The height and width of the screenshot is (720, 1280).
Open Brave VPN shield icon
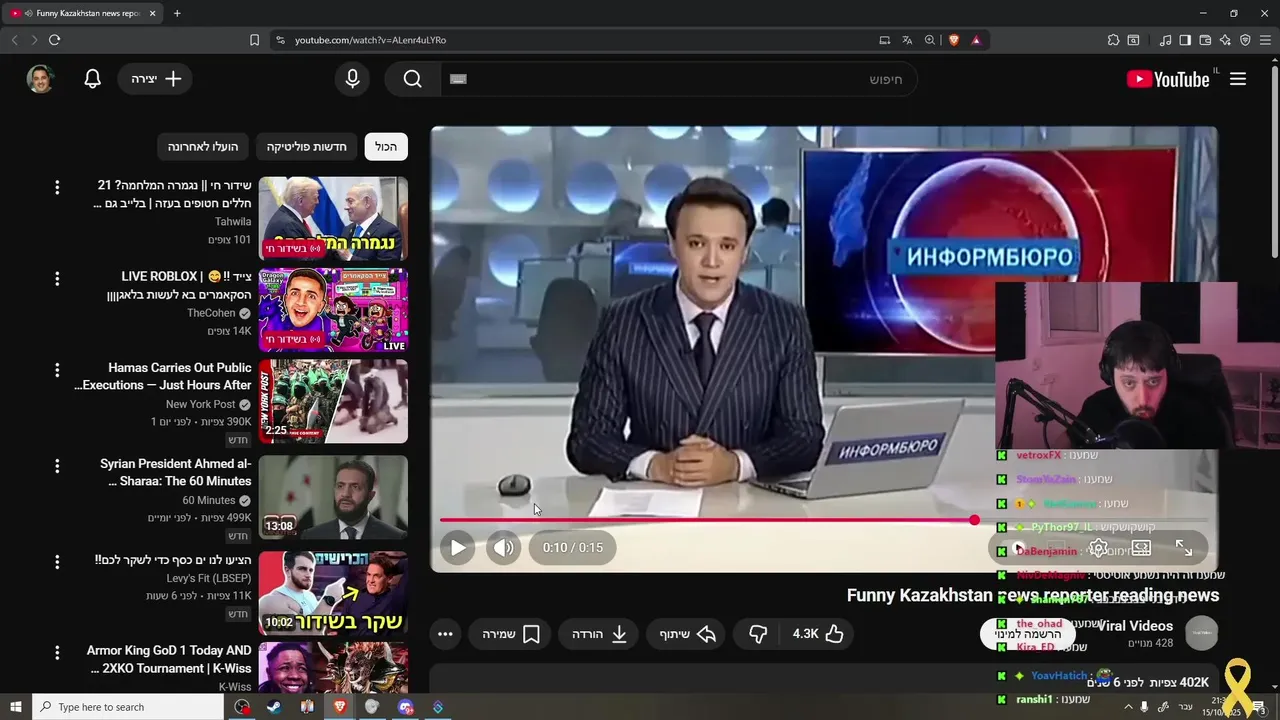1245,40
